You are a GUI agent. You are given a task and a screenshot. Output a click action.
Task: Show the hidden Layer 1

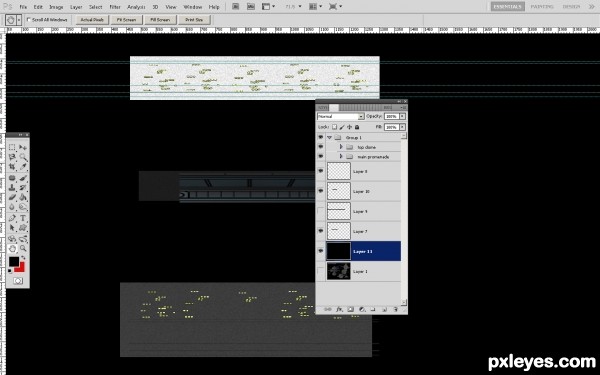tap(321, 271)
